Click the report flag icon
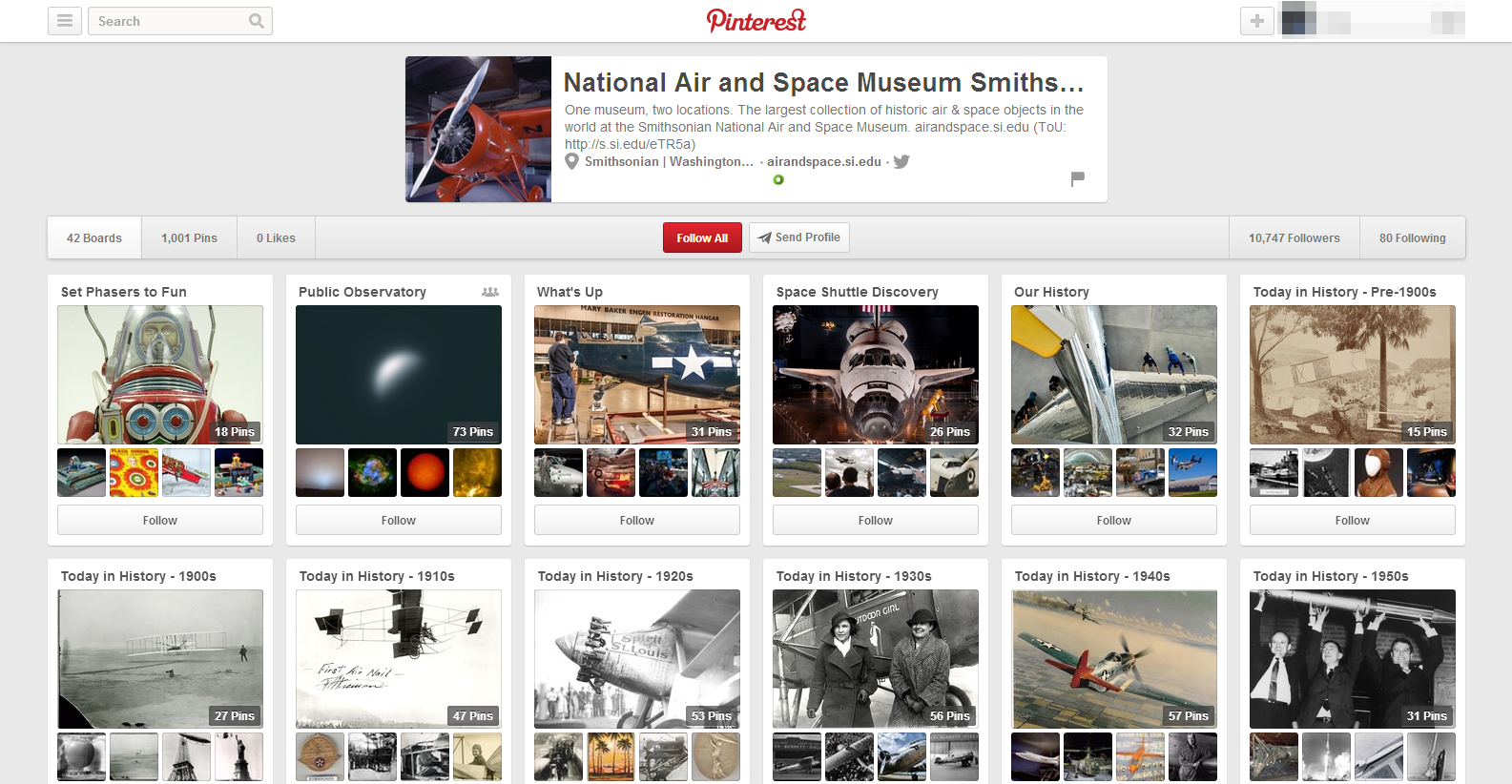1512x784 pixels. click(1078, 178)
